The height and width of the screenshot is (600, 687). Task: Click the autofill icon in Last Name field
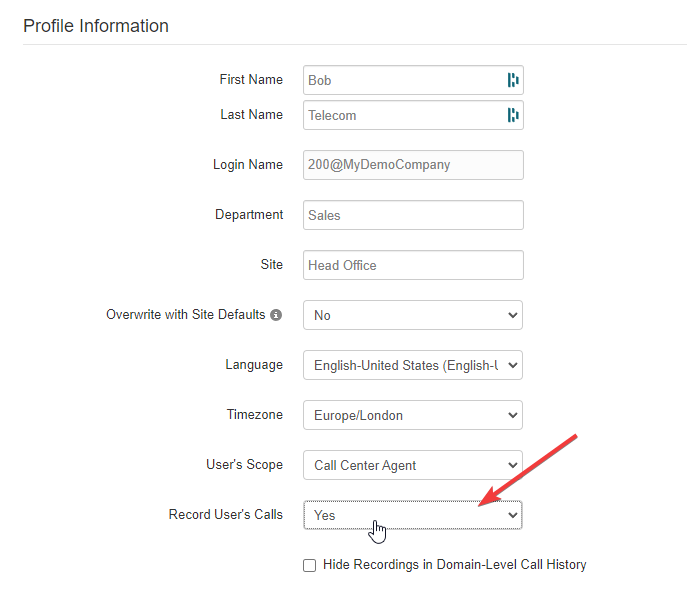(x=513, y=115)
